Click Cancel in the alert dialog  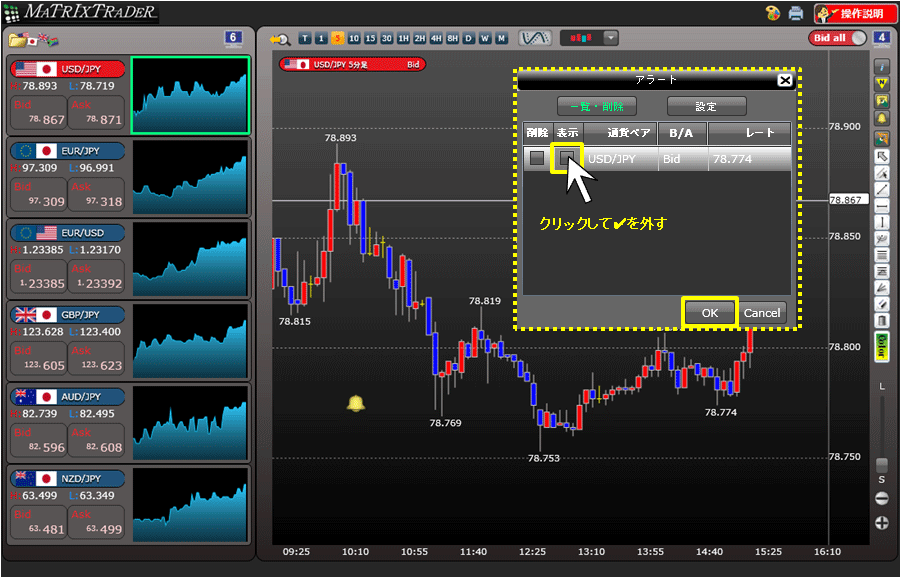tap(762, 313)
